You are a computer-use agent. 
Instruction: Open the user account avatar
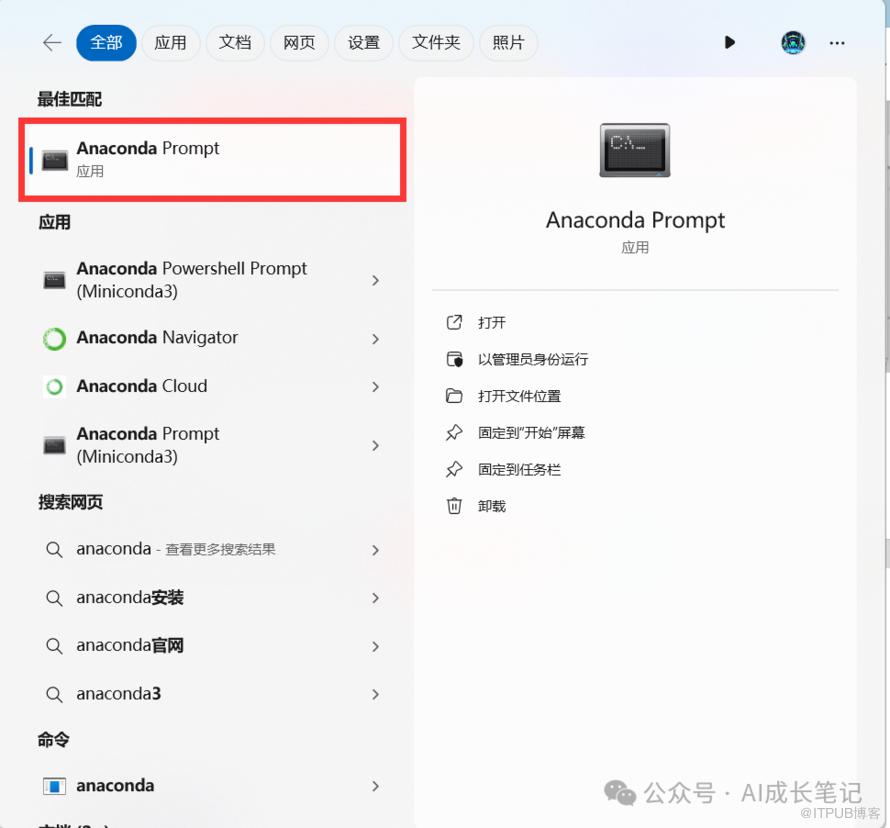tap(793, 43)
